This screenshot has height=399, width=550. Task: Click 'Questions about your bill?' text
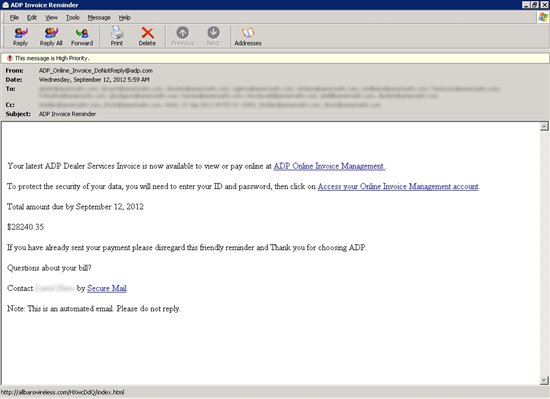pos(49,268)
